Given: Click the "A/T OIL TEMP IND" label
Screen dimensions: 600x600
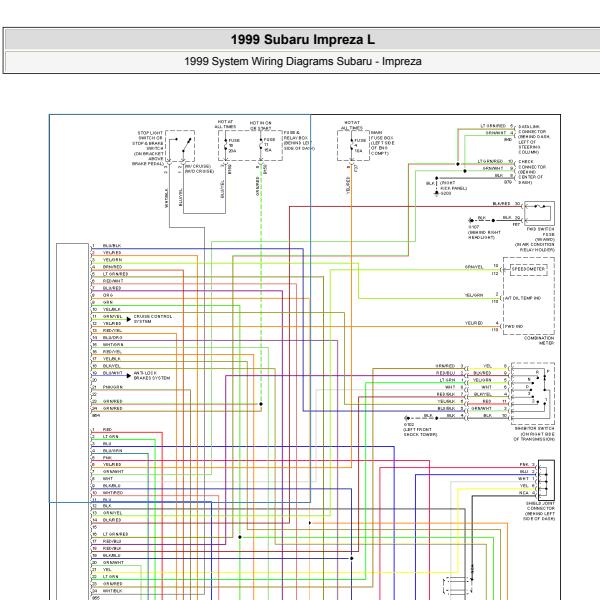Looking at the screenshot, I should [523, 298].
